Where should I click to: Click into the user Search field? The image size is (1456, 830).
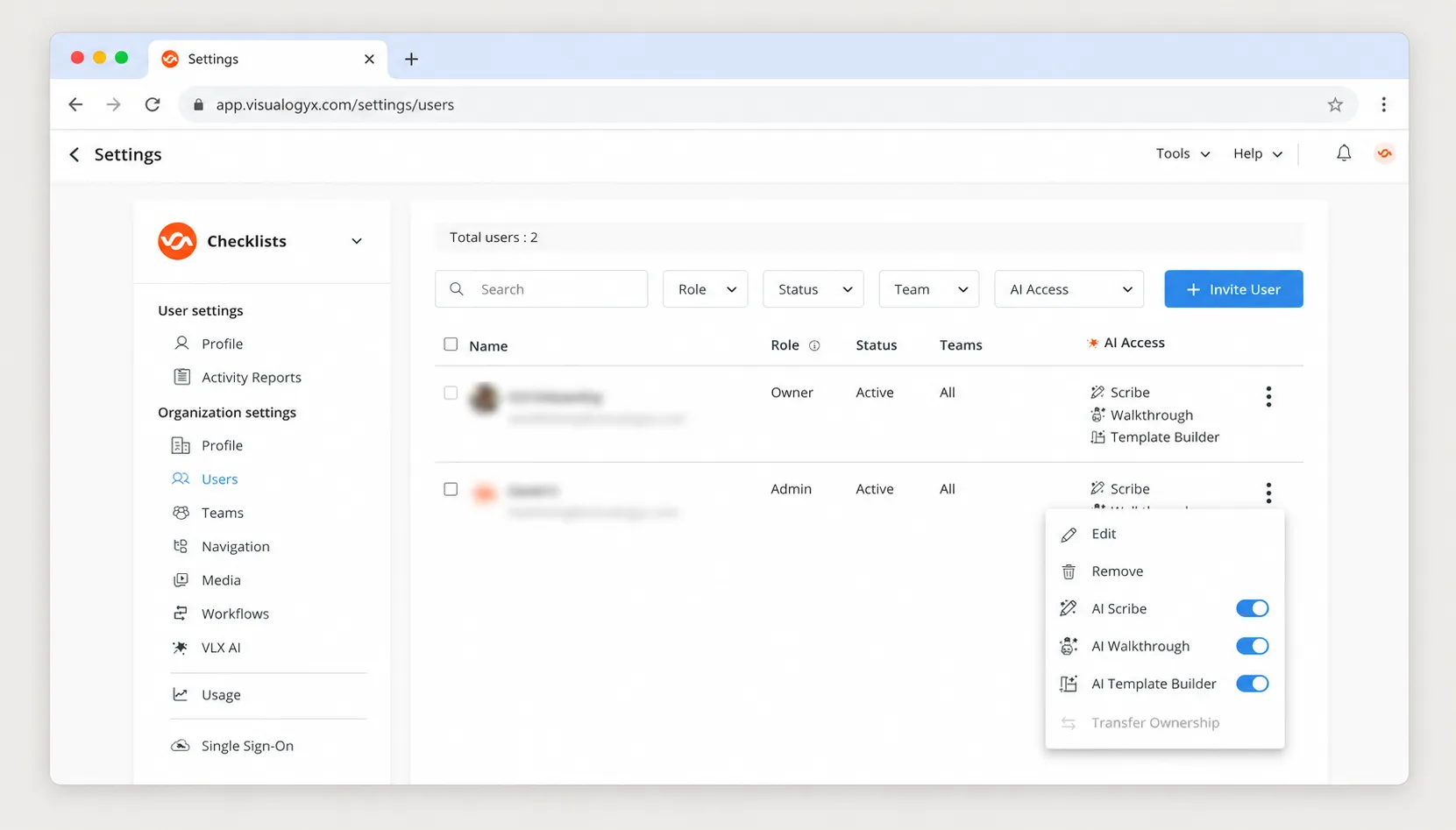coord(541,289)
